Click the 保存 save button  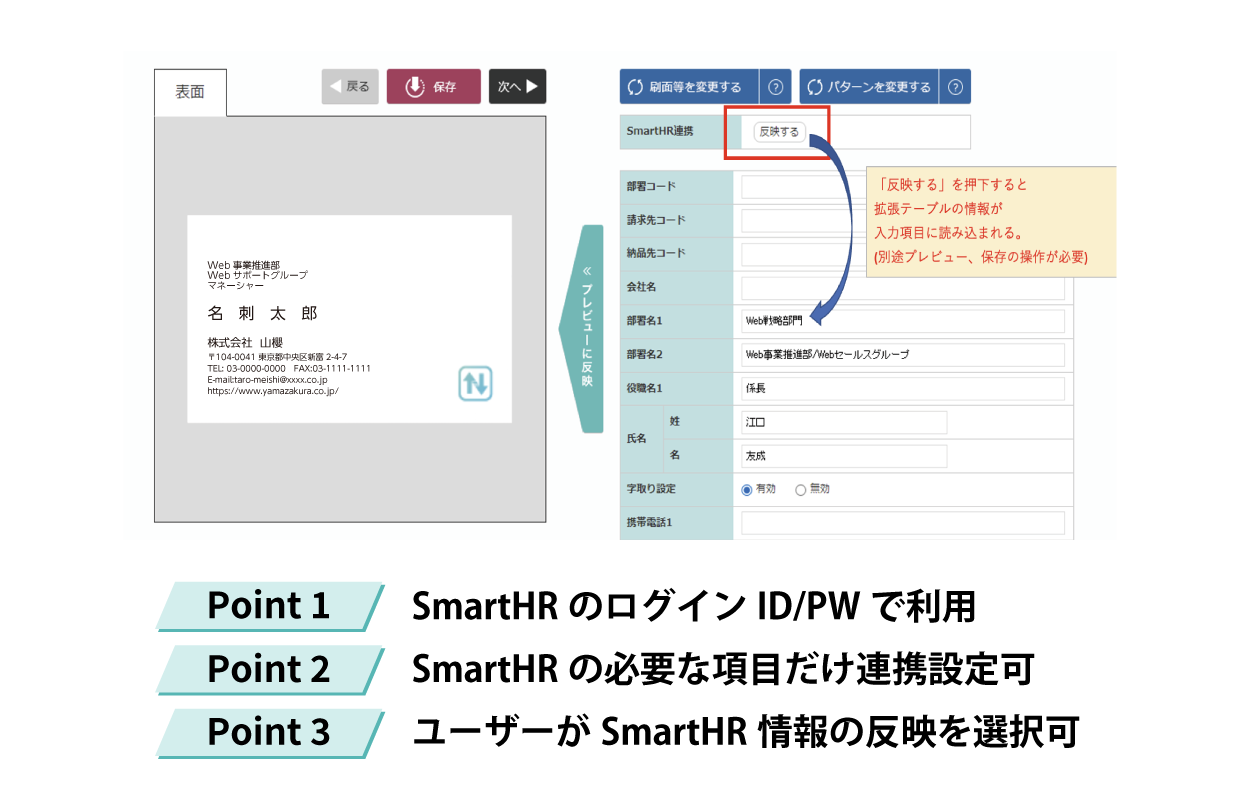point(433,87)
